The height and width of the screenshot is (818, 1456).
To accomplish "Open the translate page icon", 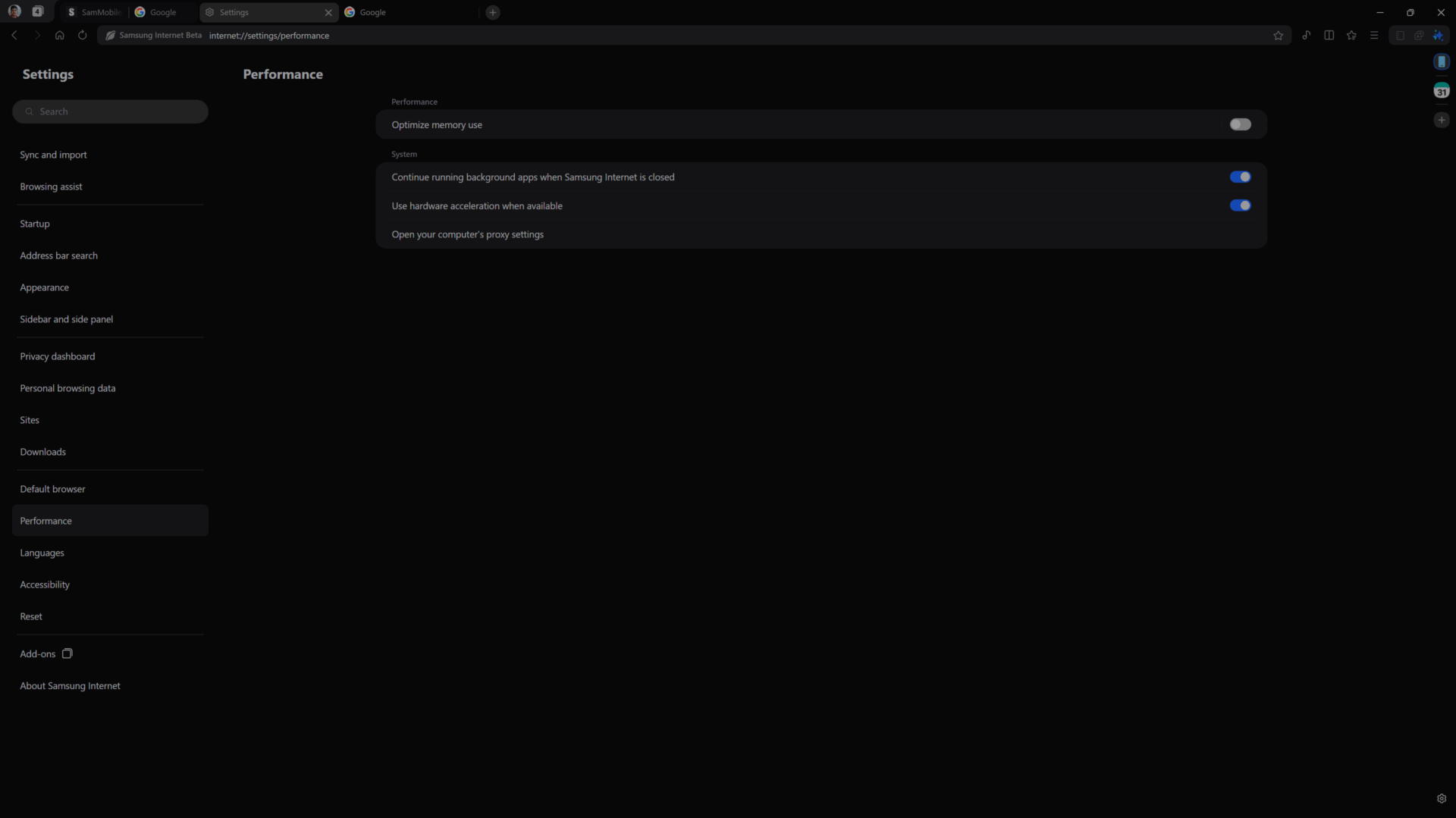I will [1419, 35].
